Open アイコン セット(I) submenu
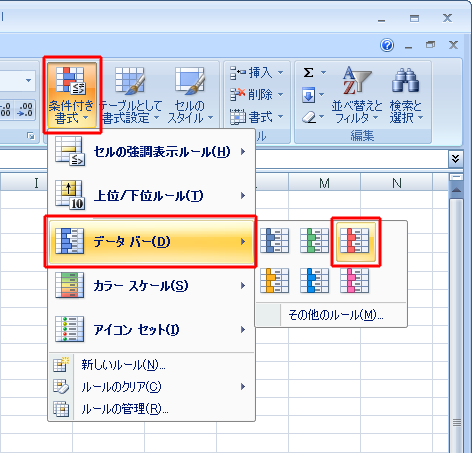The width and height of the screenshot is (472, 453). click(x=152, y=330)
